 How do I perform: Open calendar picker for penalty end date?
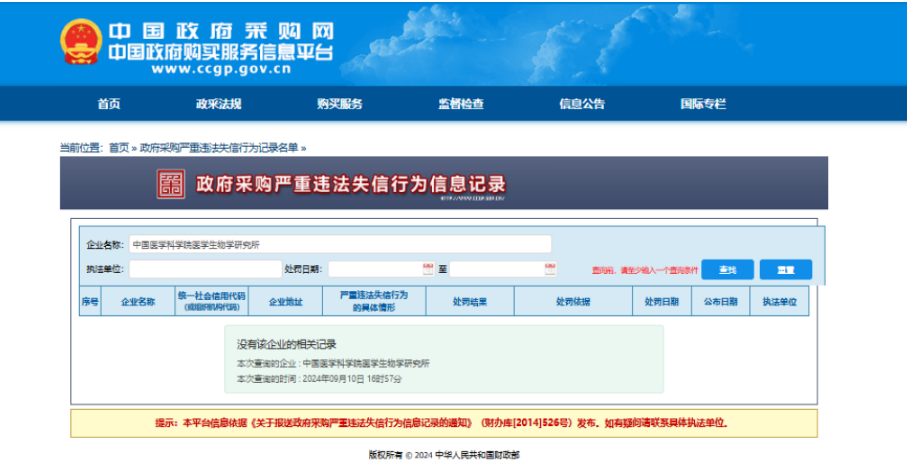[550, 269]
